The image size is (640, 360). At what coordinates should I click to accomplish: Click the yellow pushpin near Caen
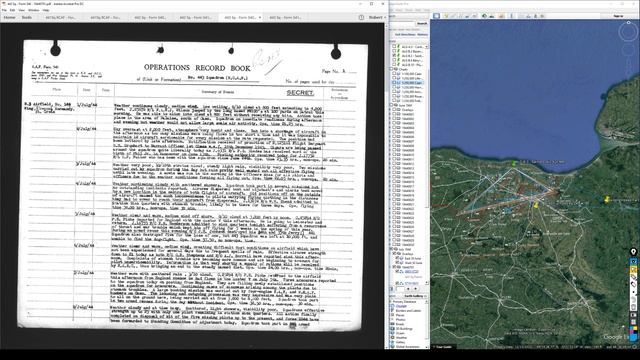(x=536, y=204)
